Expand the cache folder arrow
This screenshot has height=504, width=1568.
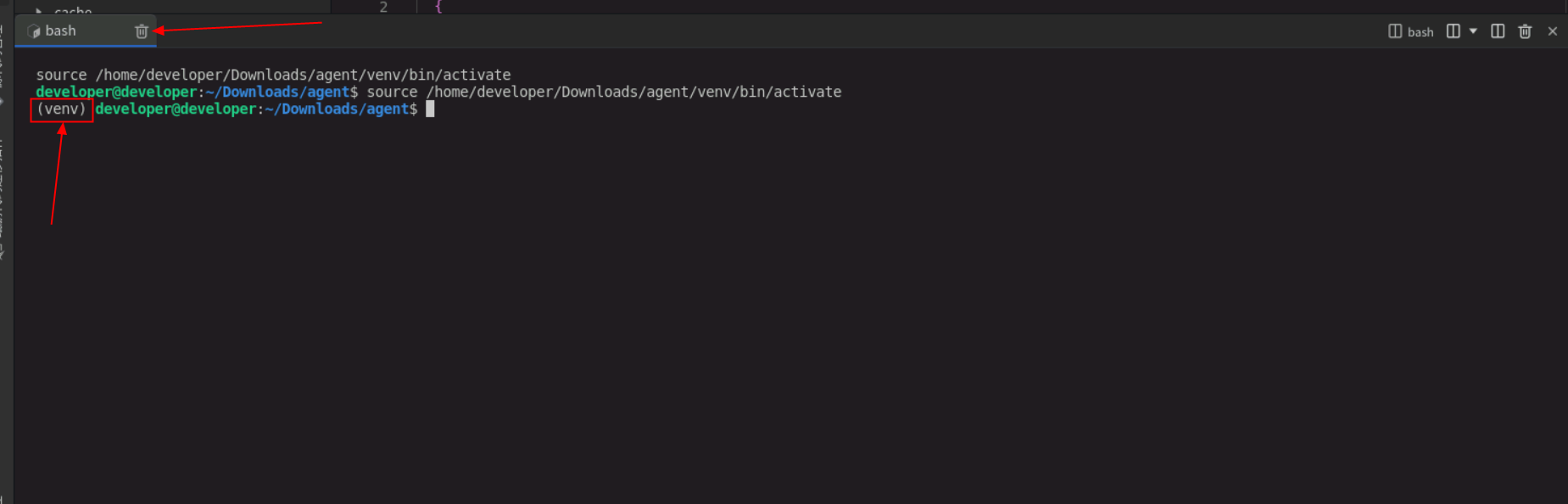[x=38, y=10]
